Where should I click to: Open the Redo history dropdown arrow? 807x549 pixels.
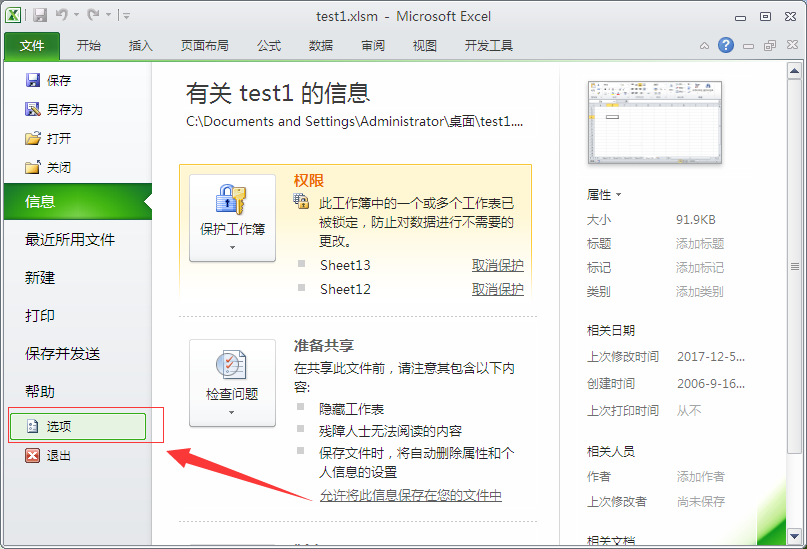[x=109, y=15]
